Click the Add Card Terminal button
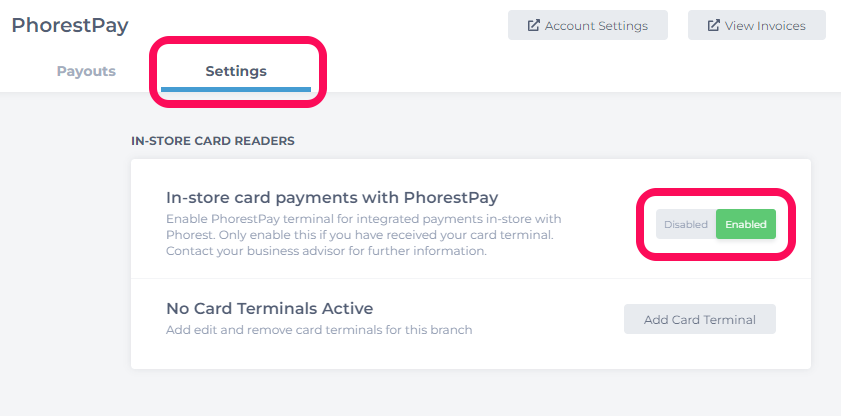 pyautogui.click(x=700, y=320)
